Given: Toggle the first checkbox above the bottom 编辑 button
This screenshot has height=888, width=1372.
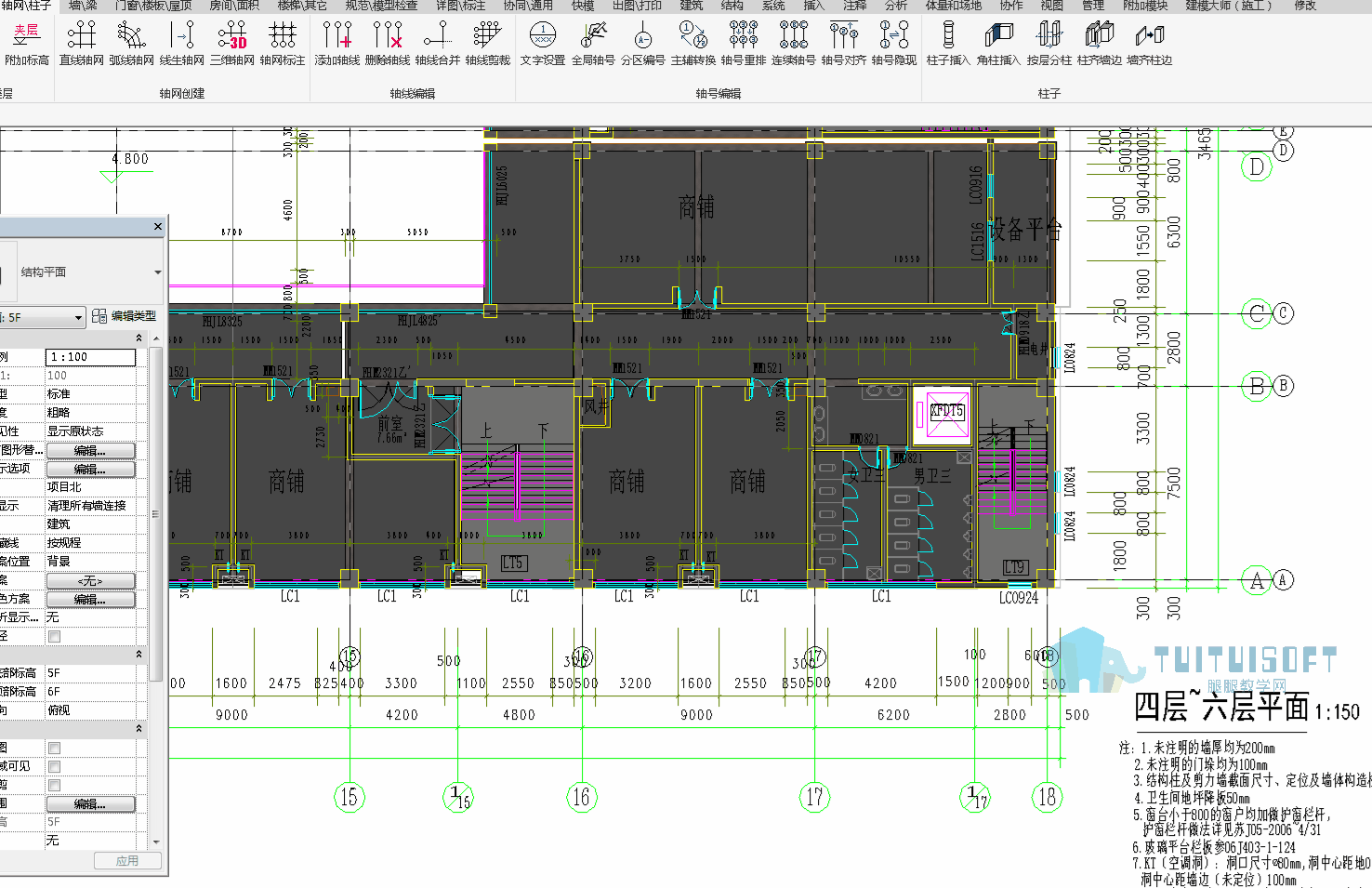Looking at the screenshot, I should 54,748.
